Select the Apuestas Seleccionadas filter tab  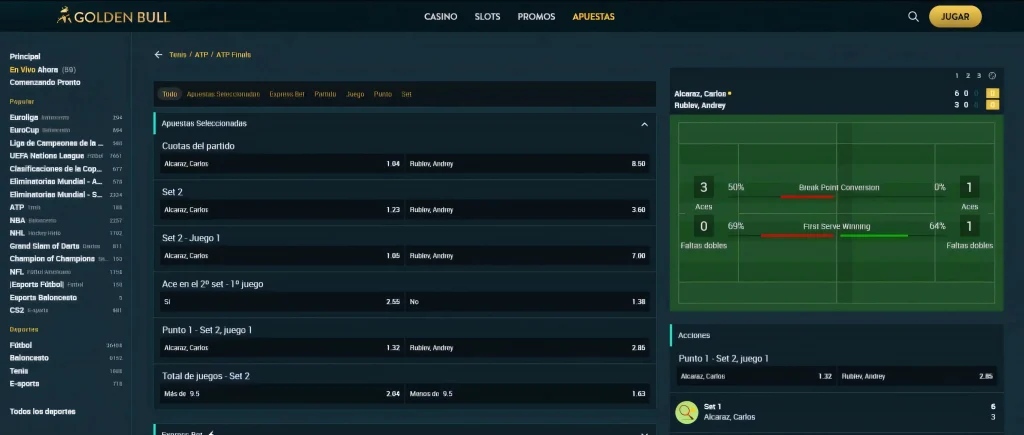click(223, 94)
